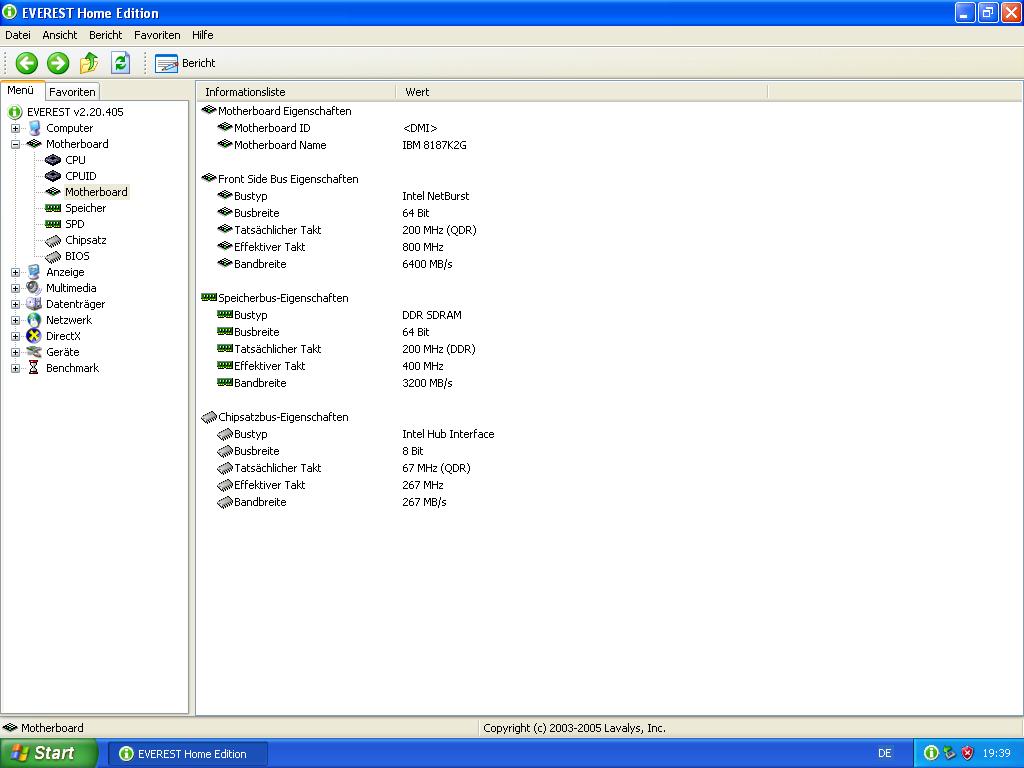Expand the Computer tree node
Screen dimensions: 1024x768
pyautogui.click(x=16, y=128)
